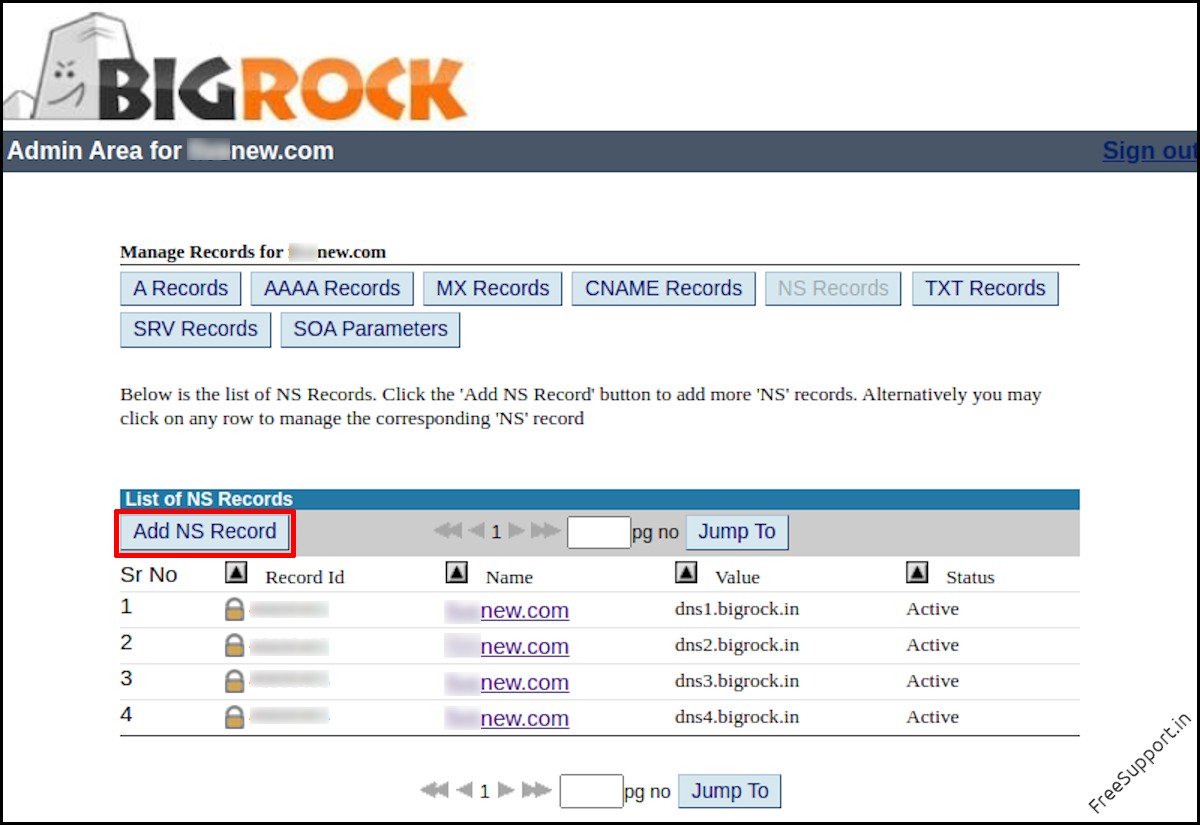Sort by Record Id arrow icon
The height and width of the screenshot is (825, 1200).
236,572
